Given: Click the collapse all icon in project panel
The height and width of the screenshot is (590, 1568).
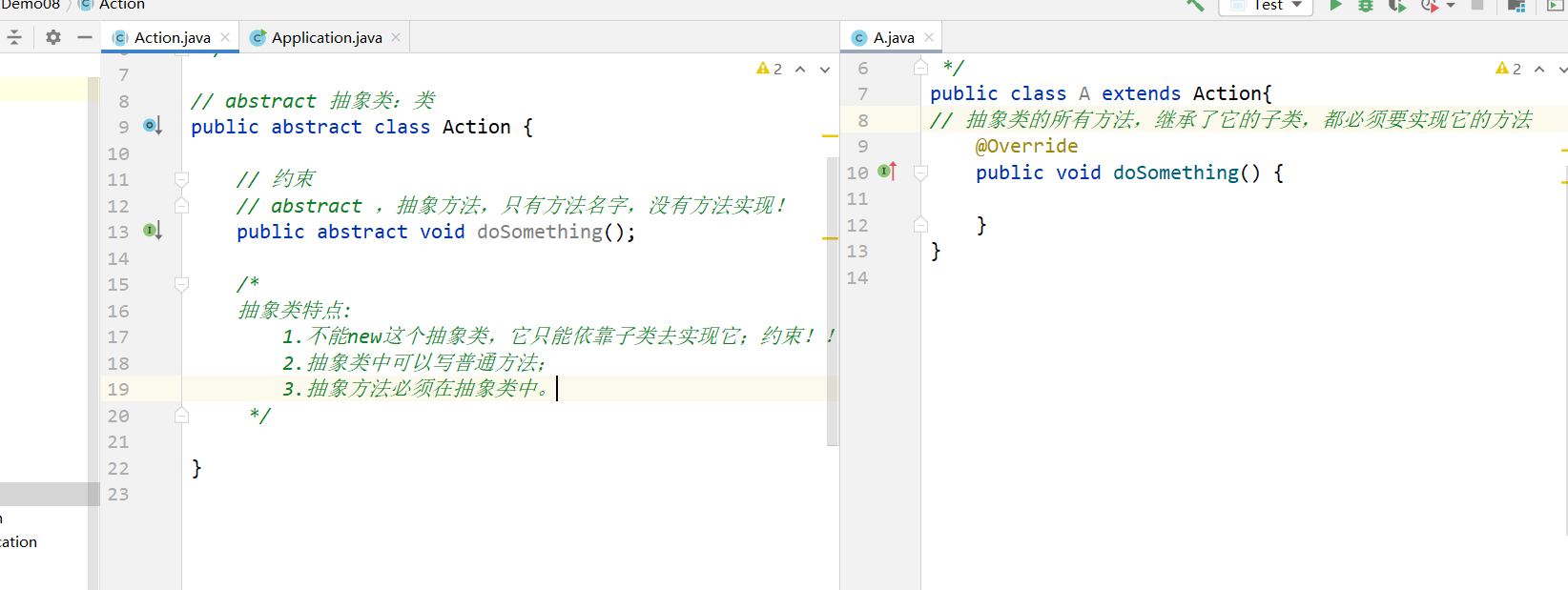Looking at the screenshot, I should [14, 37].
